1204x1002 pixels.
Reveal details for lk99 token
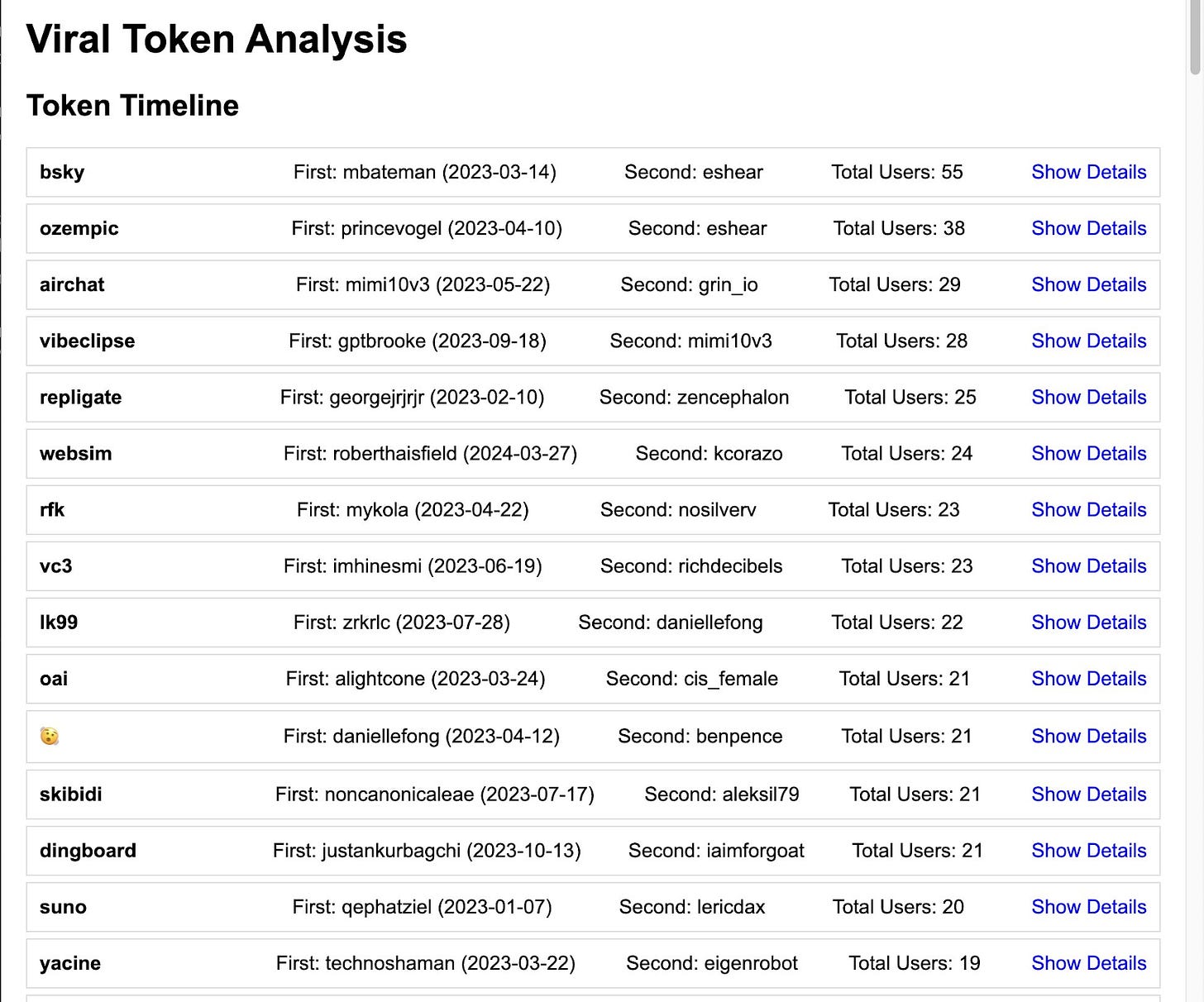click(1088, 622)
